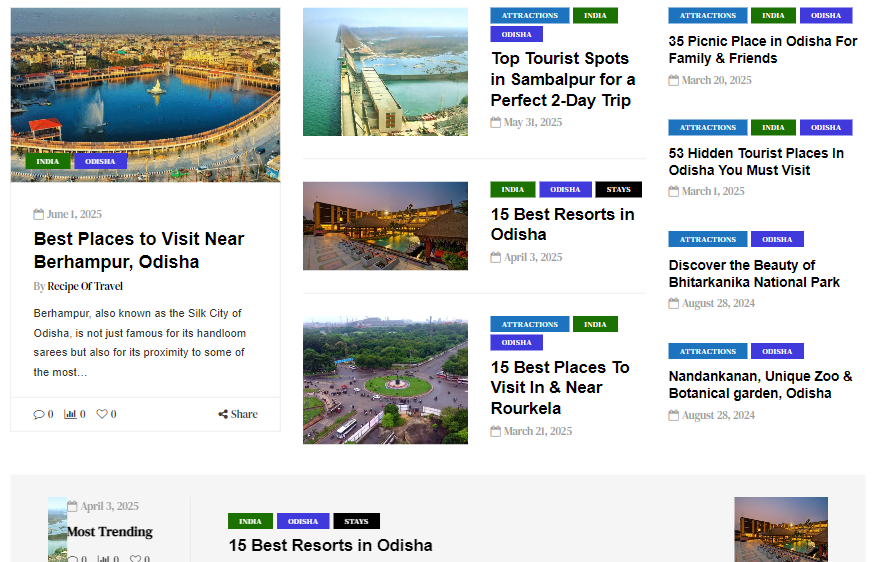Click calendar icon beside June 1, 2025
Screen dimensions: 872x562
coord(38,214)
